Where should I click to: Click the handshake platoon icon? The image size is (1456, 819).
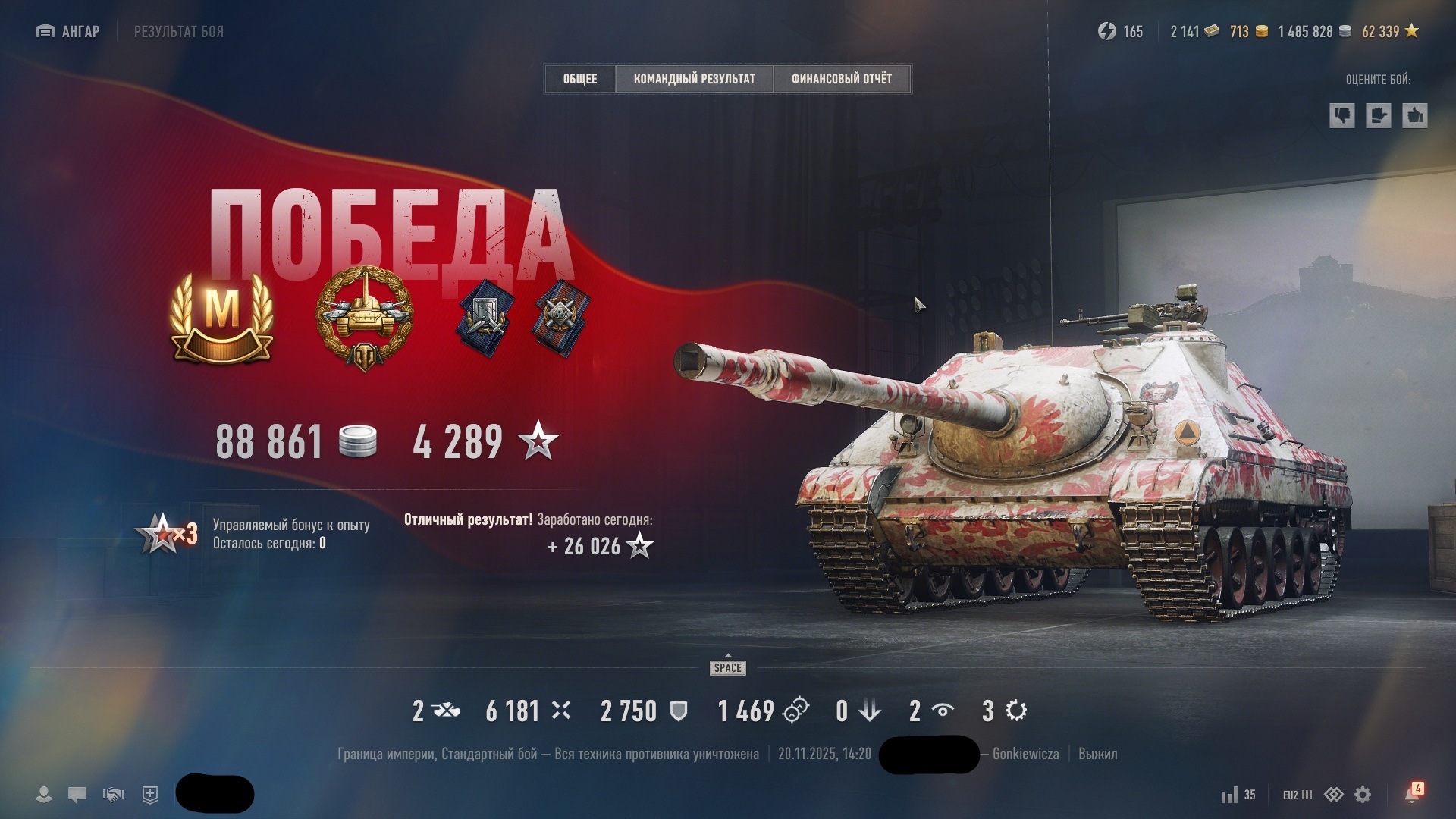click(114, 795)
